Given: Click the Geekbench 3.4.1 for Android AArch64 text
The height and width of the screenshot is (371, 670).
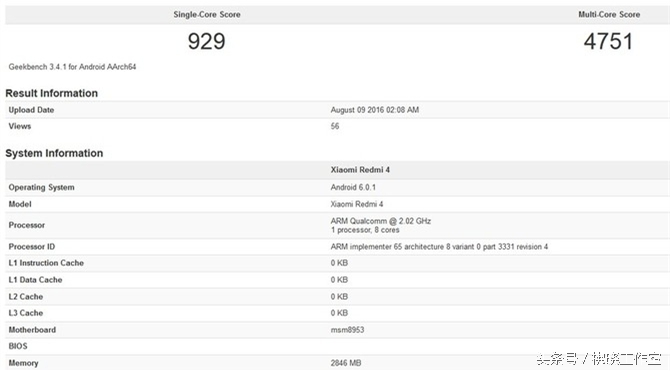Looking at the screenshot, I should 72,67.
